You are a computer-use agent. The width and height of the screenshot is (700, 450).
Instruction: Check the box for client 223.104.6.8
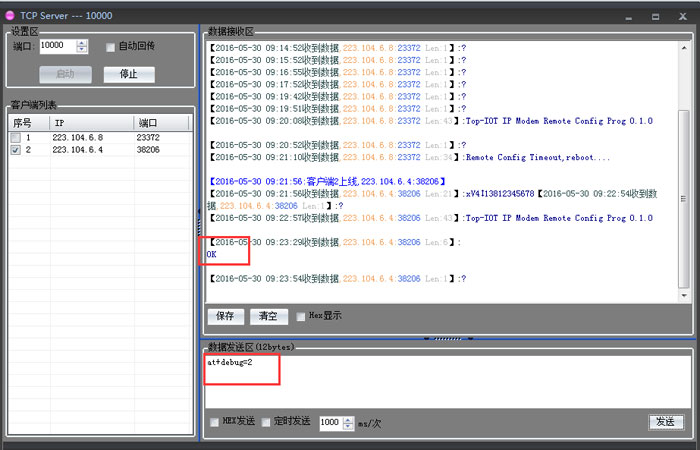coord(15,137)
